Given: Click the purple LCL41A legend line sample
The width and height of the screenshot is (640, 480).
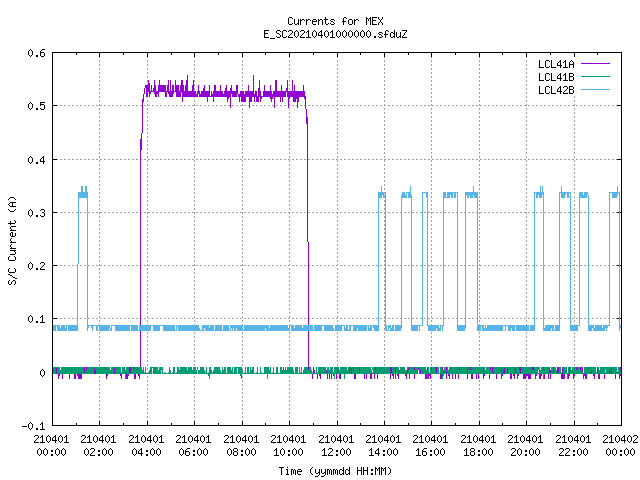Looking at the screenshot, I should pyautogui.click(x=595, y=64).
